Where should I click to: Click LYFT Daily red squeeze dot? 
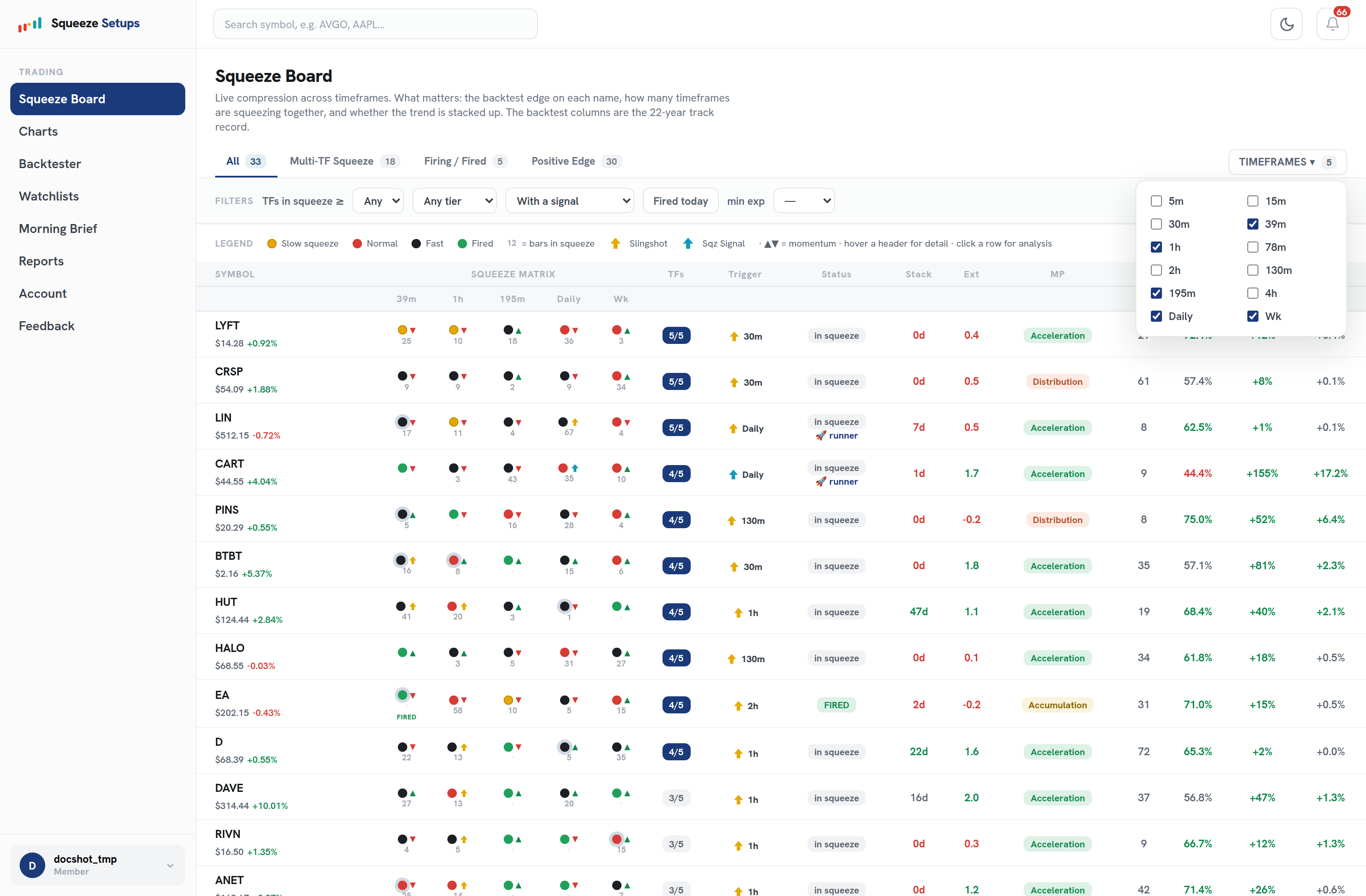(x=565, y=330)
